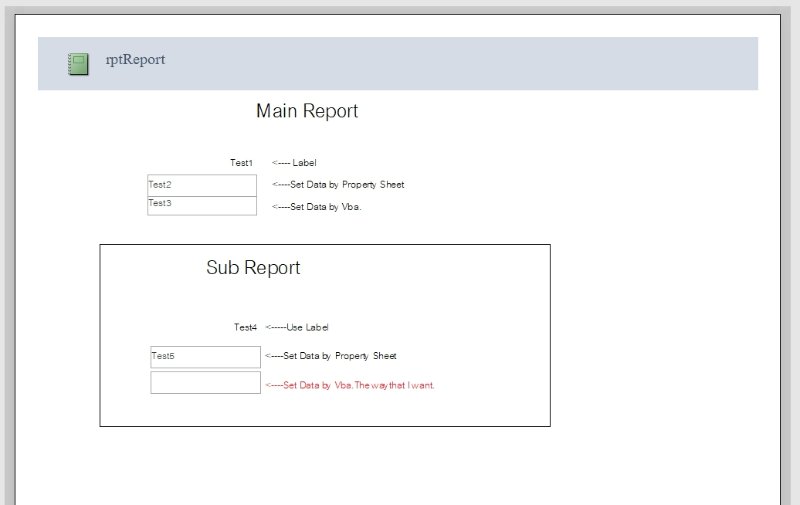Click the red Set Data by Vba text
Image resolution: width=800 pixels, height=505 pixels.
(349, 385)
